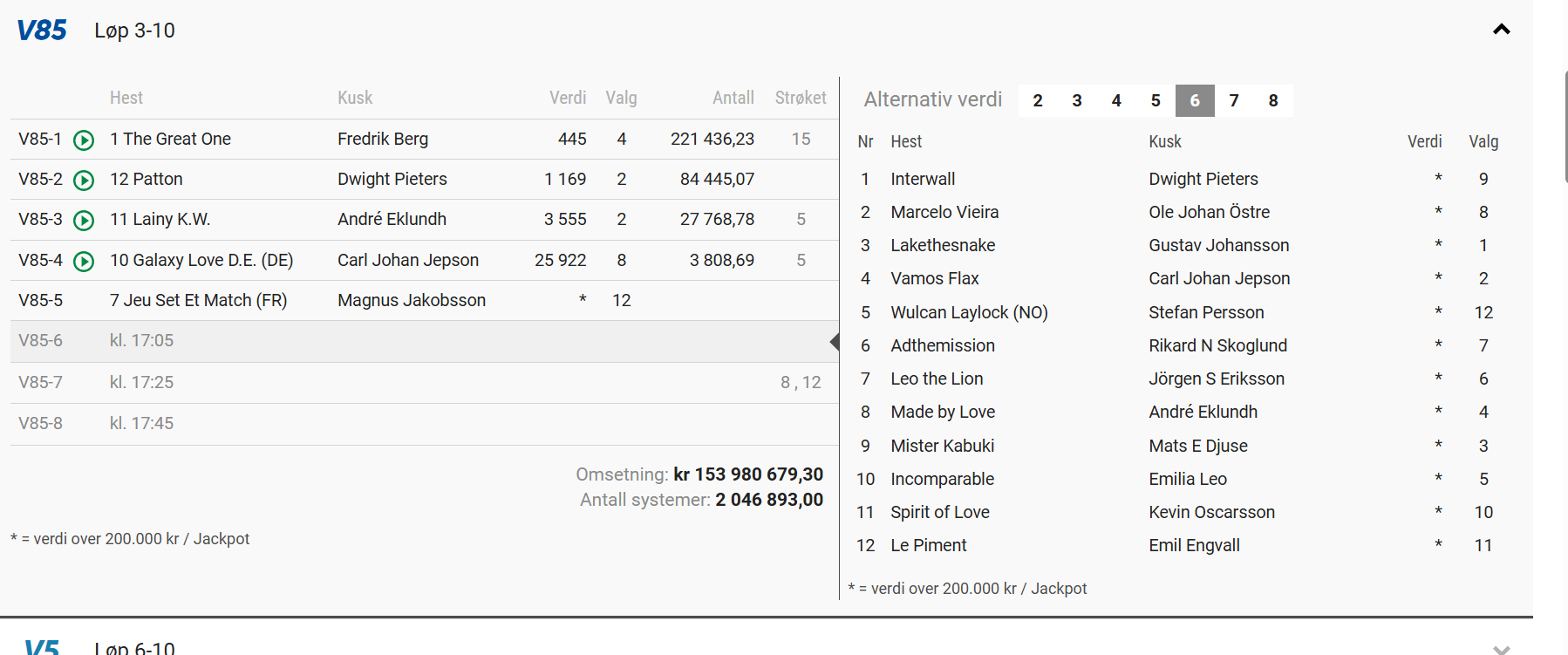Play the V85-3 race replay
1568x655 pixels.
[84, 220]
